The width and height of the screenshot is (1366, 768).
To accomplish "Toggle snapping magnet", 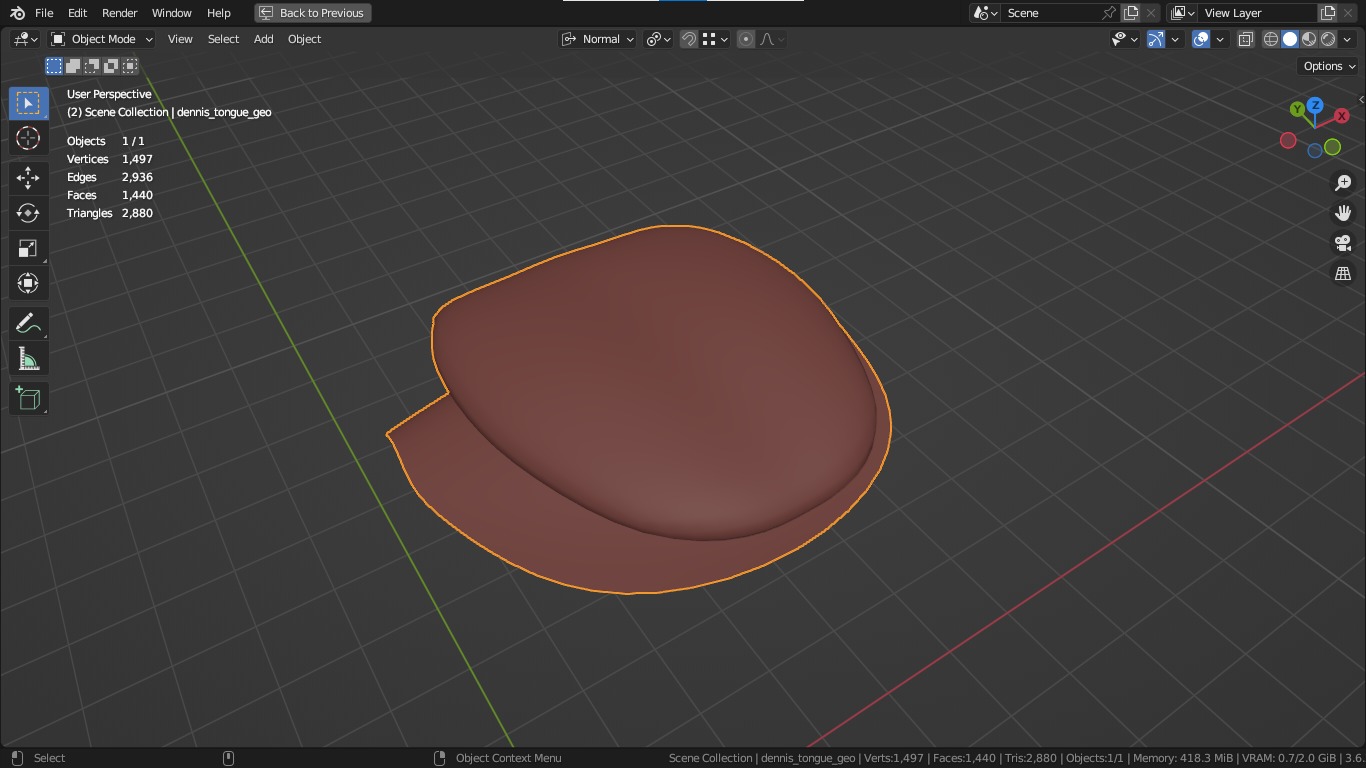I will tap(689, 39).
